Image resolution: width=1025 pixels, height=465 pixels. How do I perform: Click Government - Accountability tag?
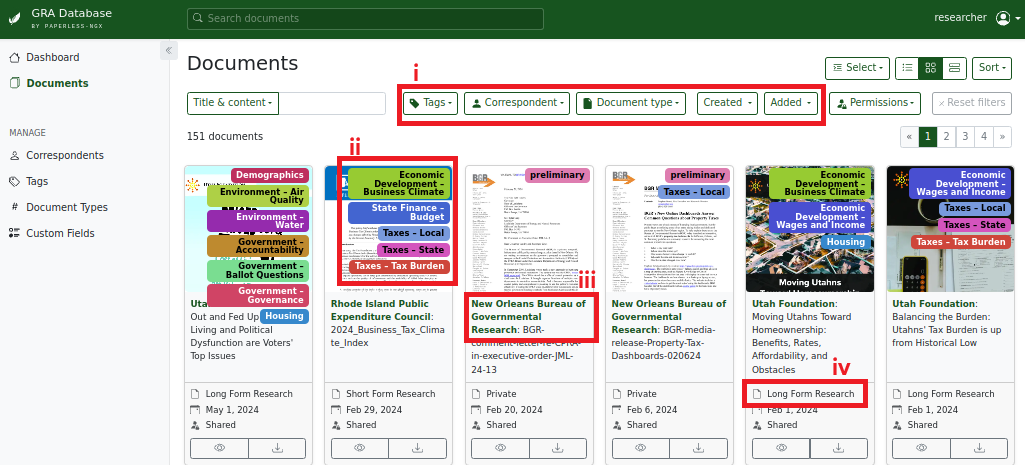pyautogui.click(x=258, y=246)
